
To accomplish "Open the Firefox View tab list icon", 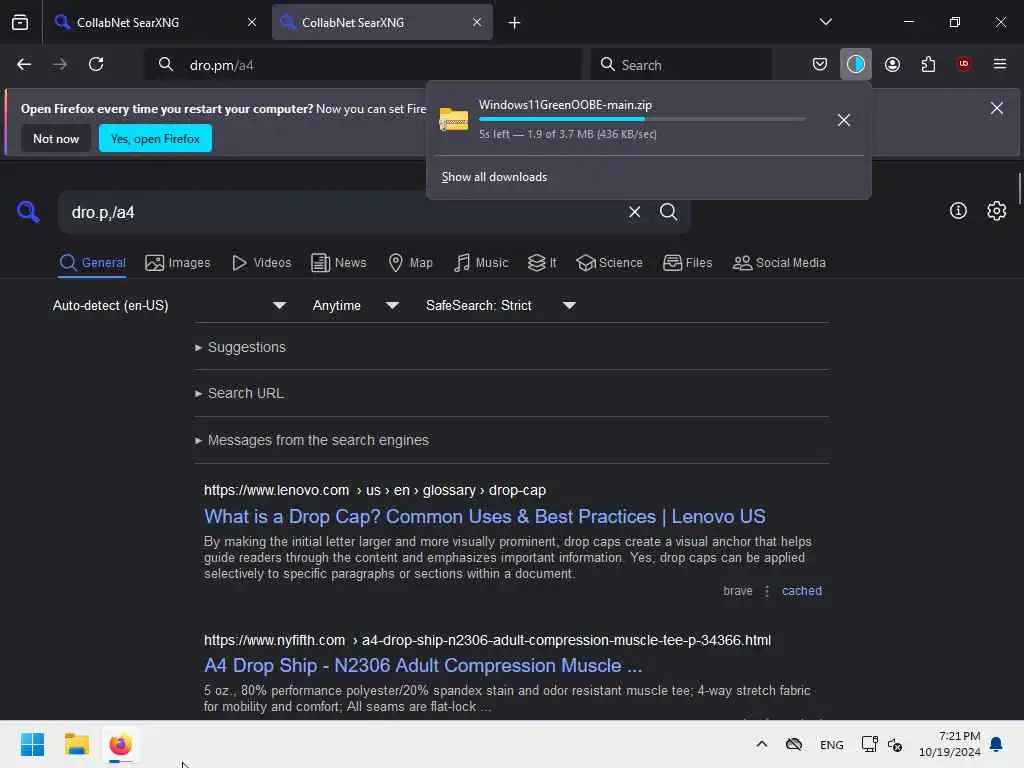I will click(20, 22).
